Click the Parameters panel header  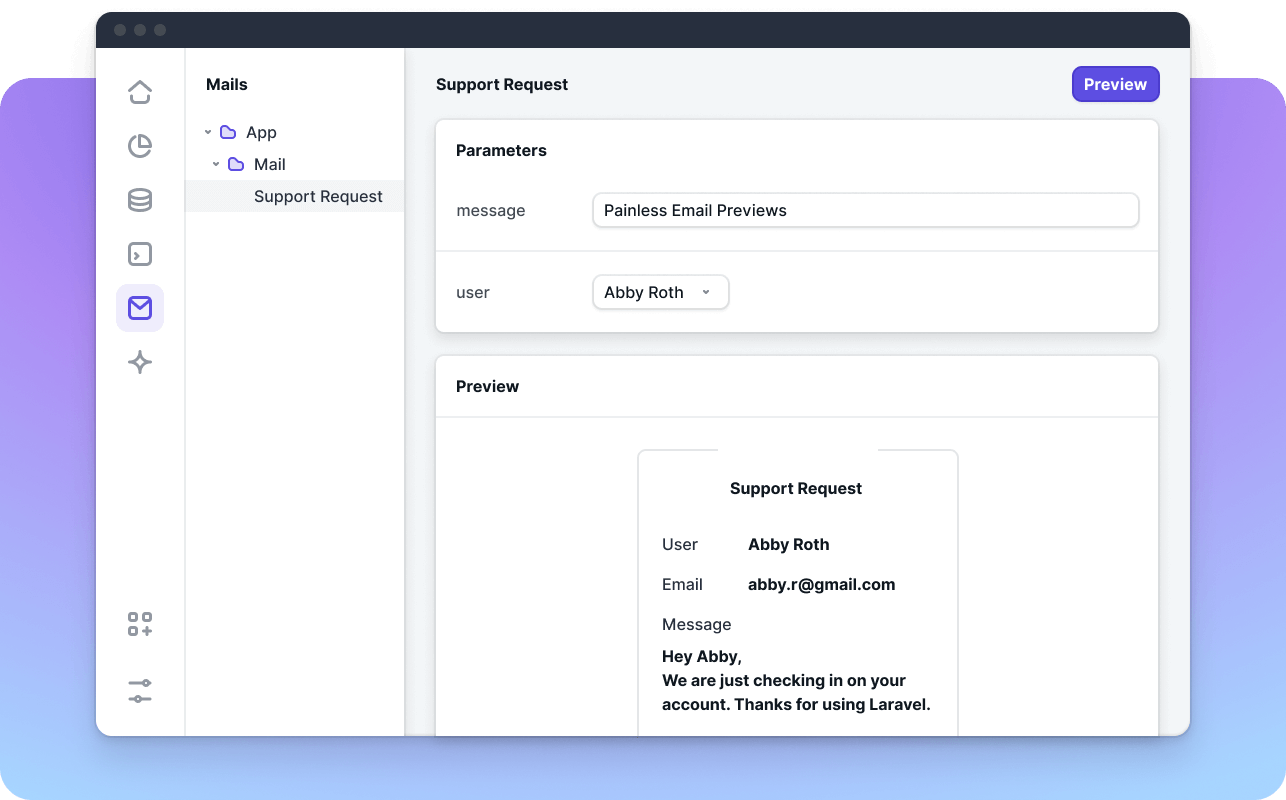click(502, 150)
